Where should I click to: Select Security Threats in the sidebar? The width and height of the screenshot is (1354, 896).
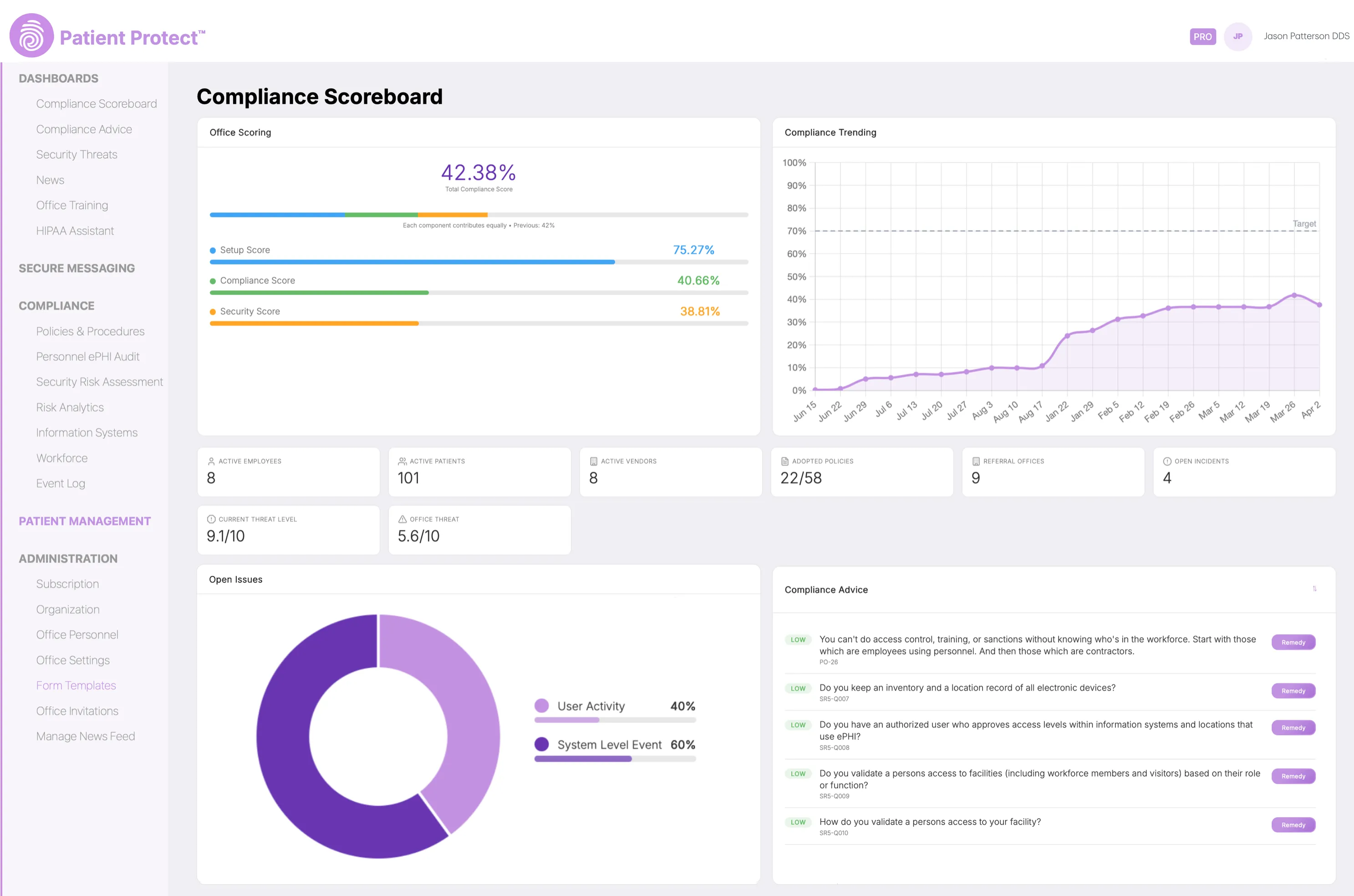click(x=76, y=154)
